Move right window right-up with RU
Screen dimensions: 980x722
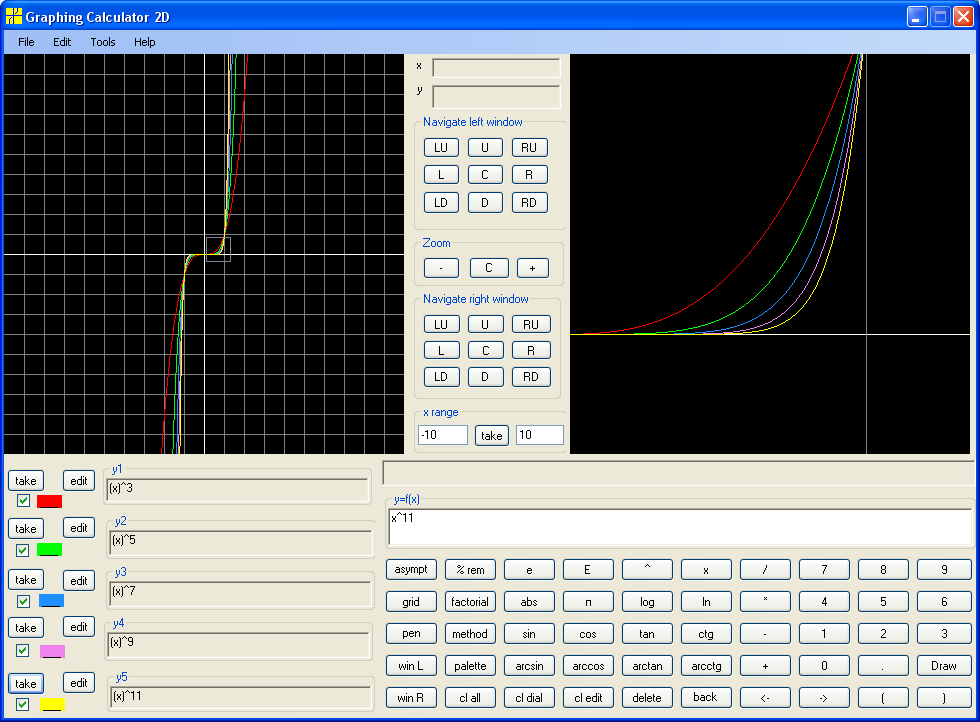[531, 324]
